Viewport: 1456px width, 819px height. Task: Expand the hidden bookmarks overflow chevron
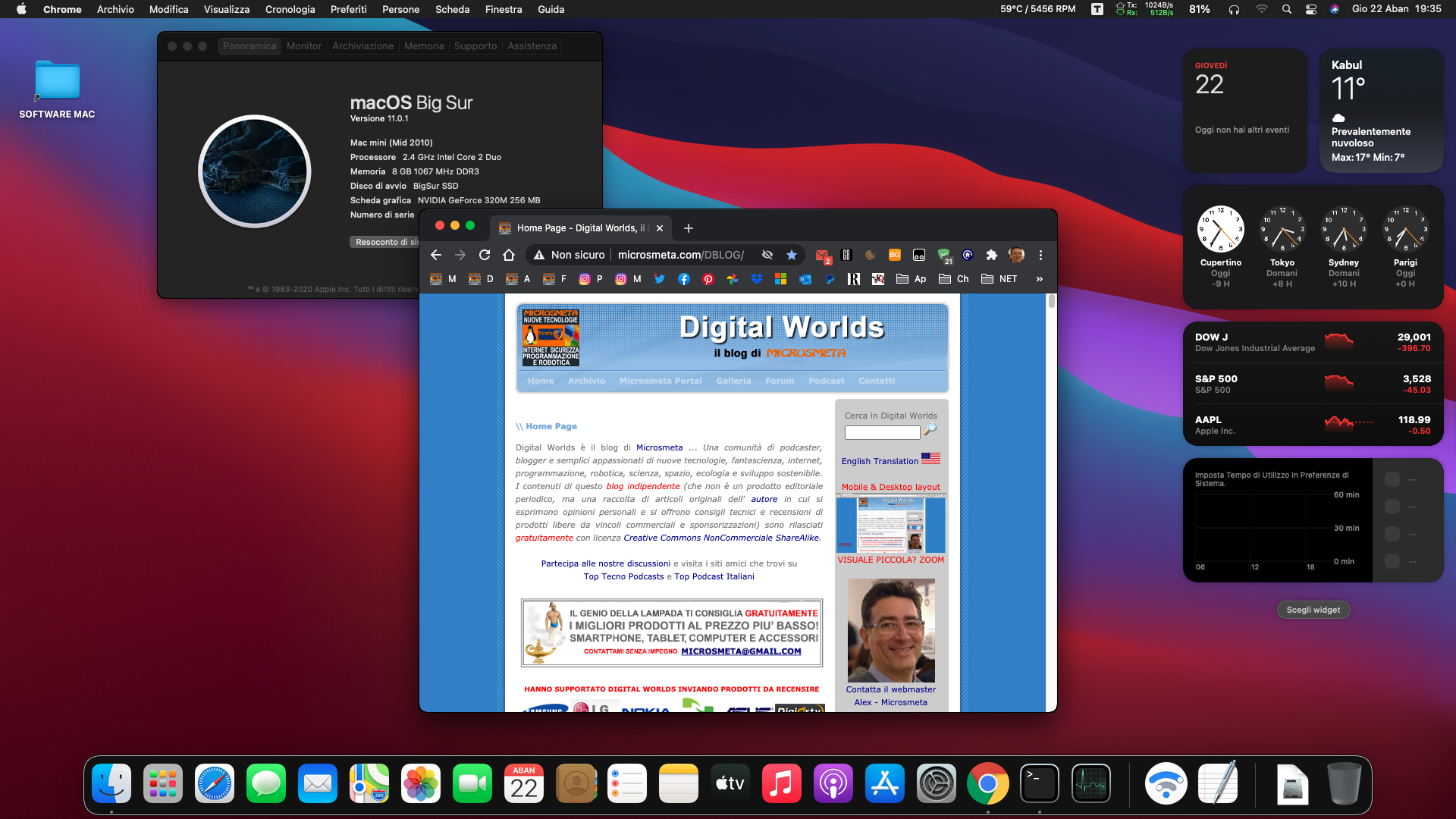(x=1039, y=279)
